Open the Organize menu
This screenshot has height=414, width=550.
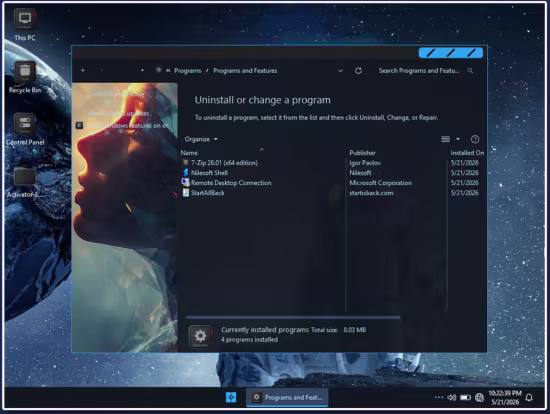coord(201,139)
